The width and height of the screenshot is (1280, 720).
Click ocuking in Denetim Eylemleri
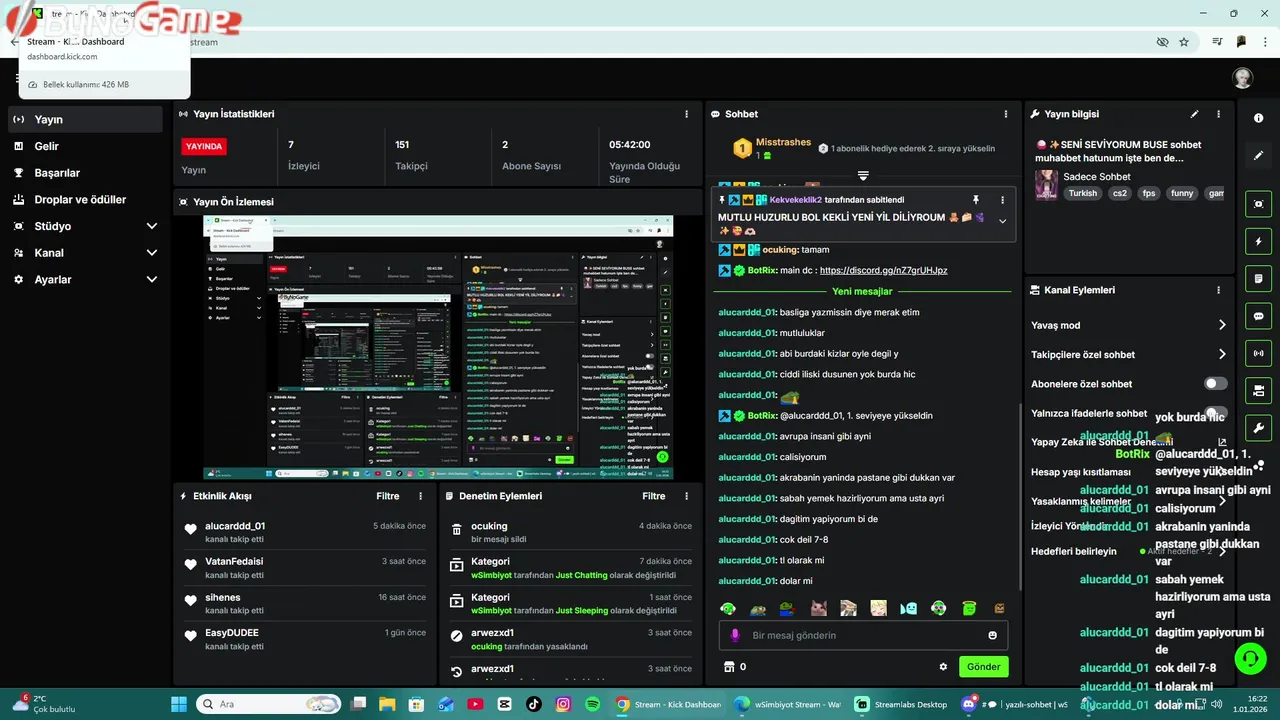(489, 526)
